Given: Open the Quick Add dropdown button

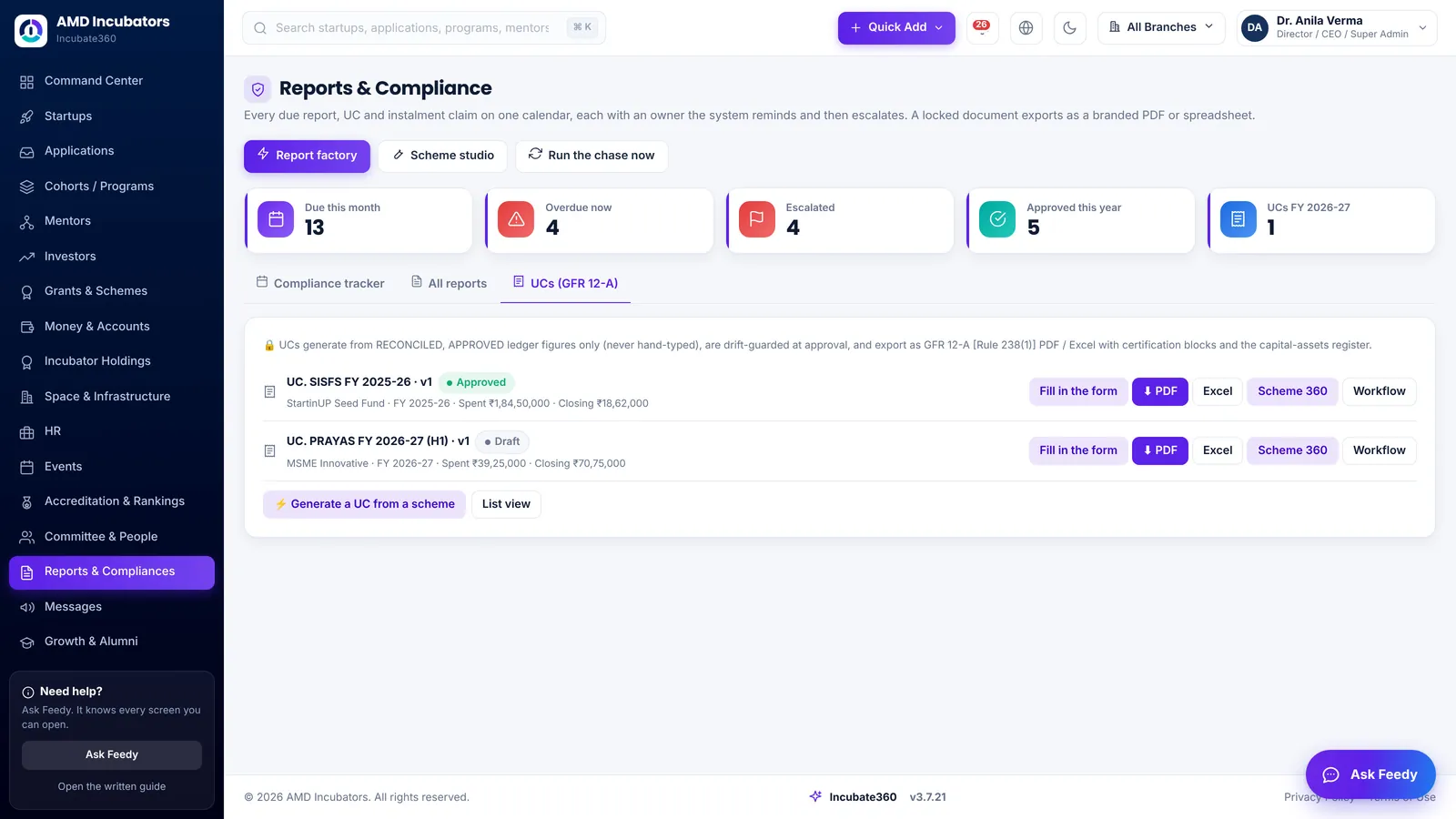Looking at the screenshot, I should click(896, 27).
